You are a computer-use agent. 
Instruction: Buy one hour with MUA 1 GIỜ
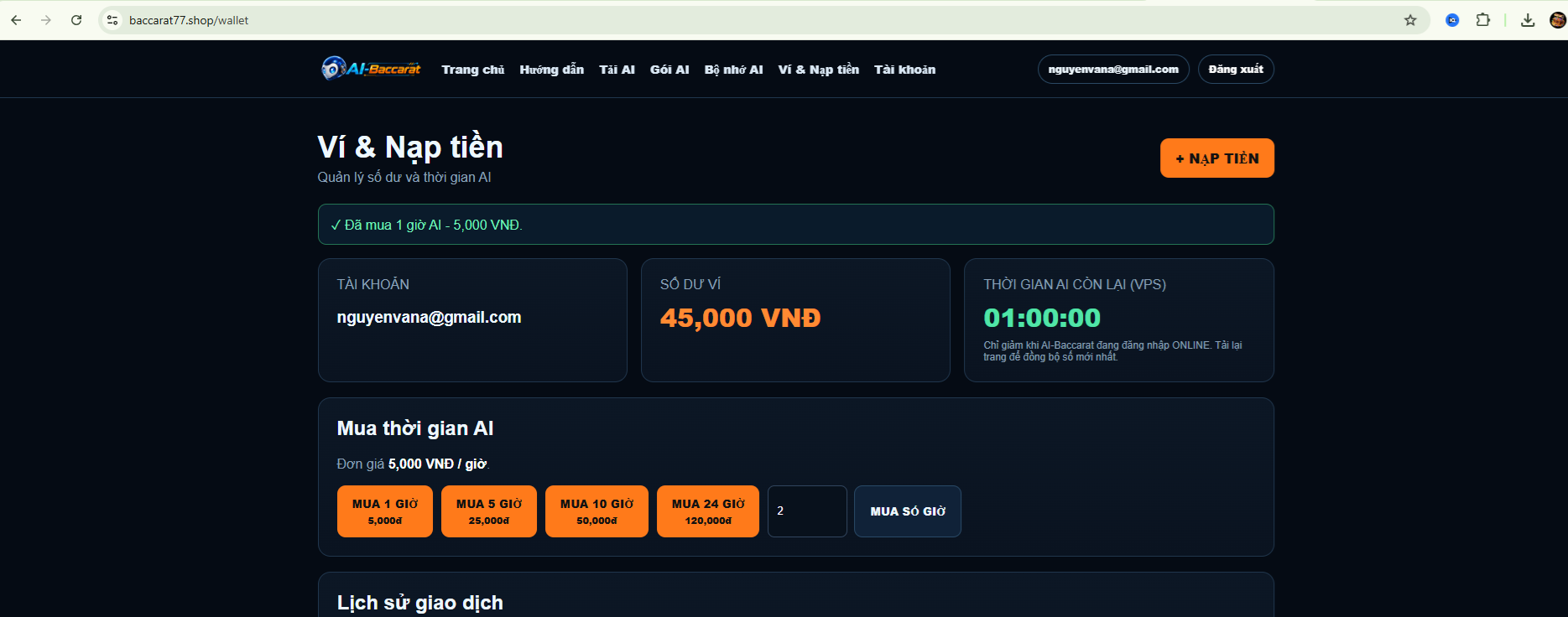(x=385, y=511)
